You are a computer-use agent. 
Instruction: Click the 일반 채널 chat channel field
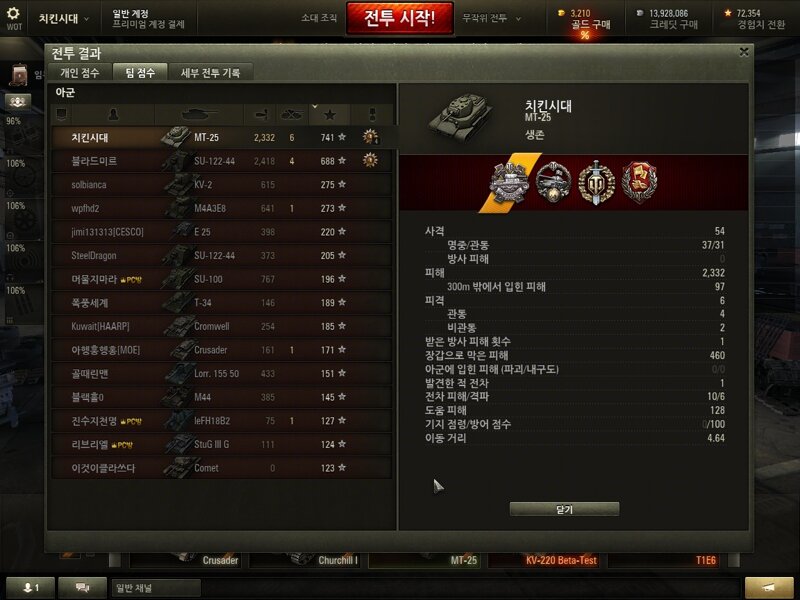pos(156,588)
